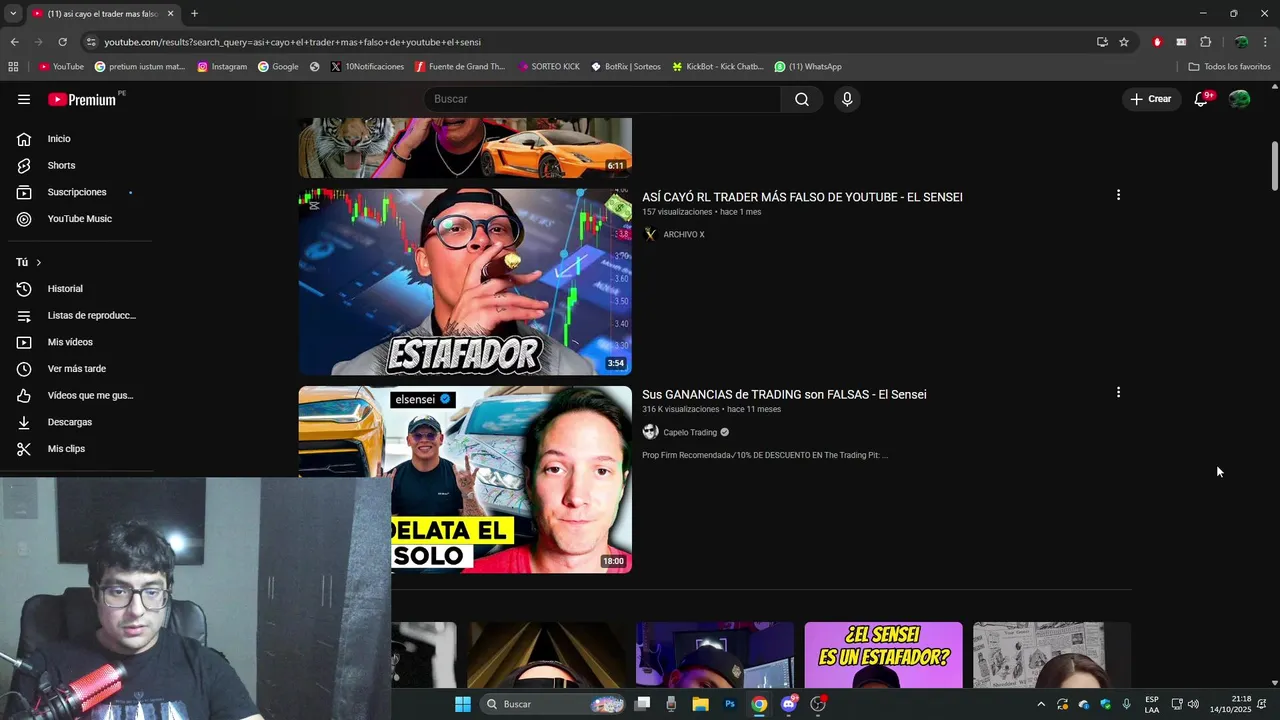Expand the Tú section chevron
The height and width of the screenshot is (720, 1280).
coord(38,262)
